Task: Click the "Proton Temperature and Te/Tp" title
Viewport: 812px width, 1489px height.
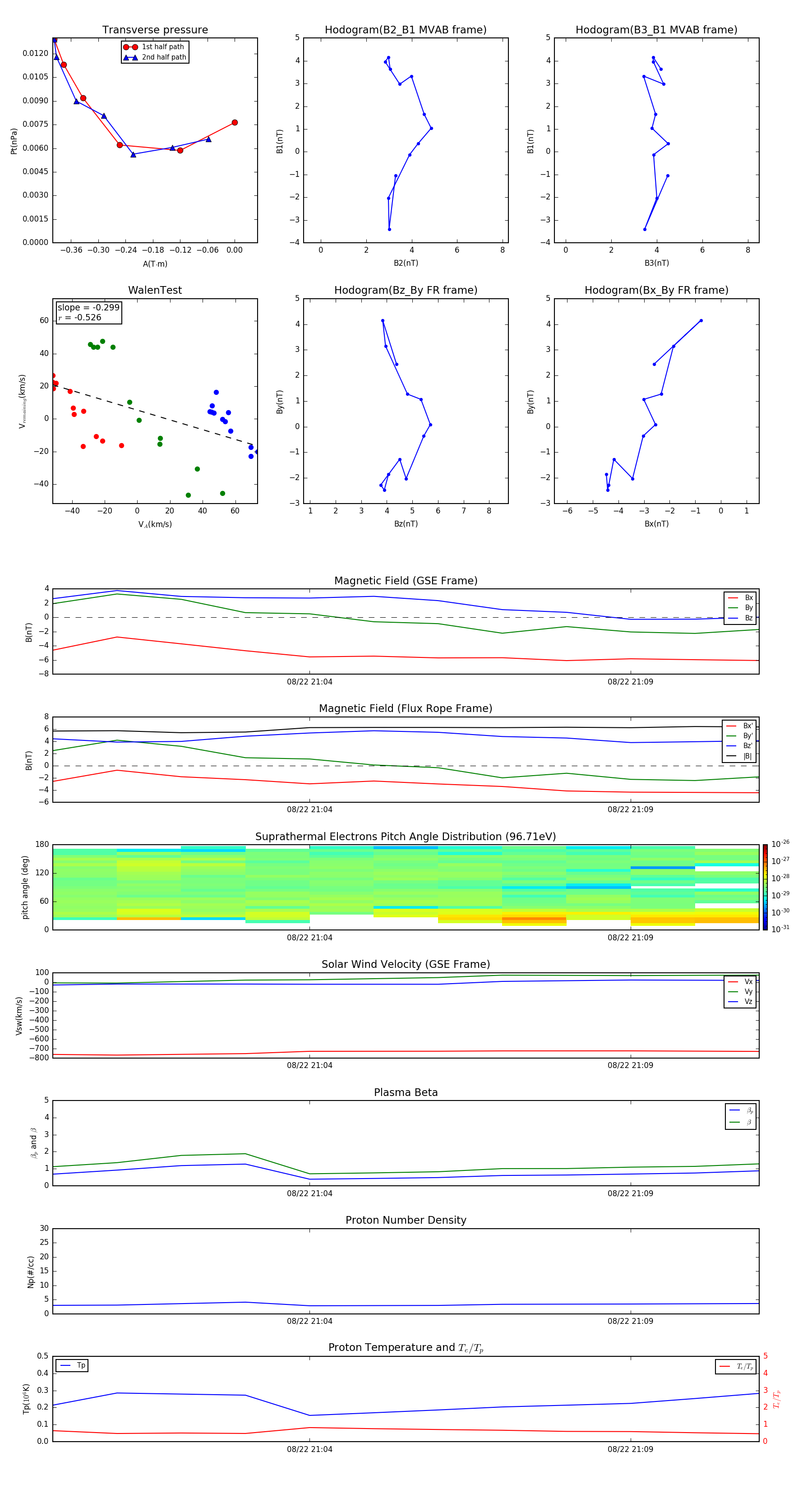Action: tap(406, 1348)
